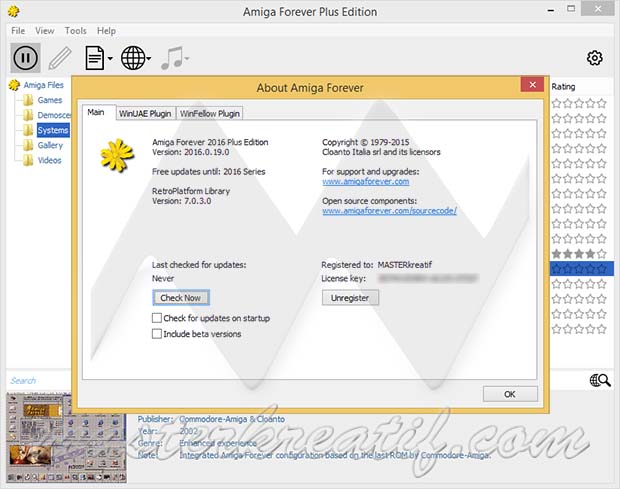Click the music notes icon in the toolbar
The height and width of the screenshot is (489, 620).
[172, 58]
